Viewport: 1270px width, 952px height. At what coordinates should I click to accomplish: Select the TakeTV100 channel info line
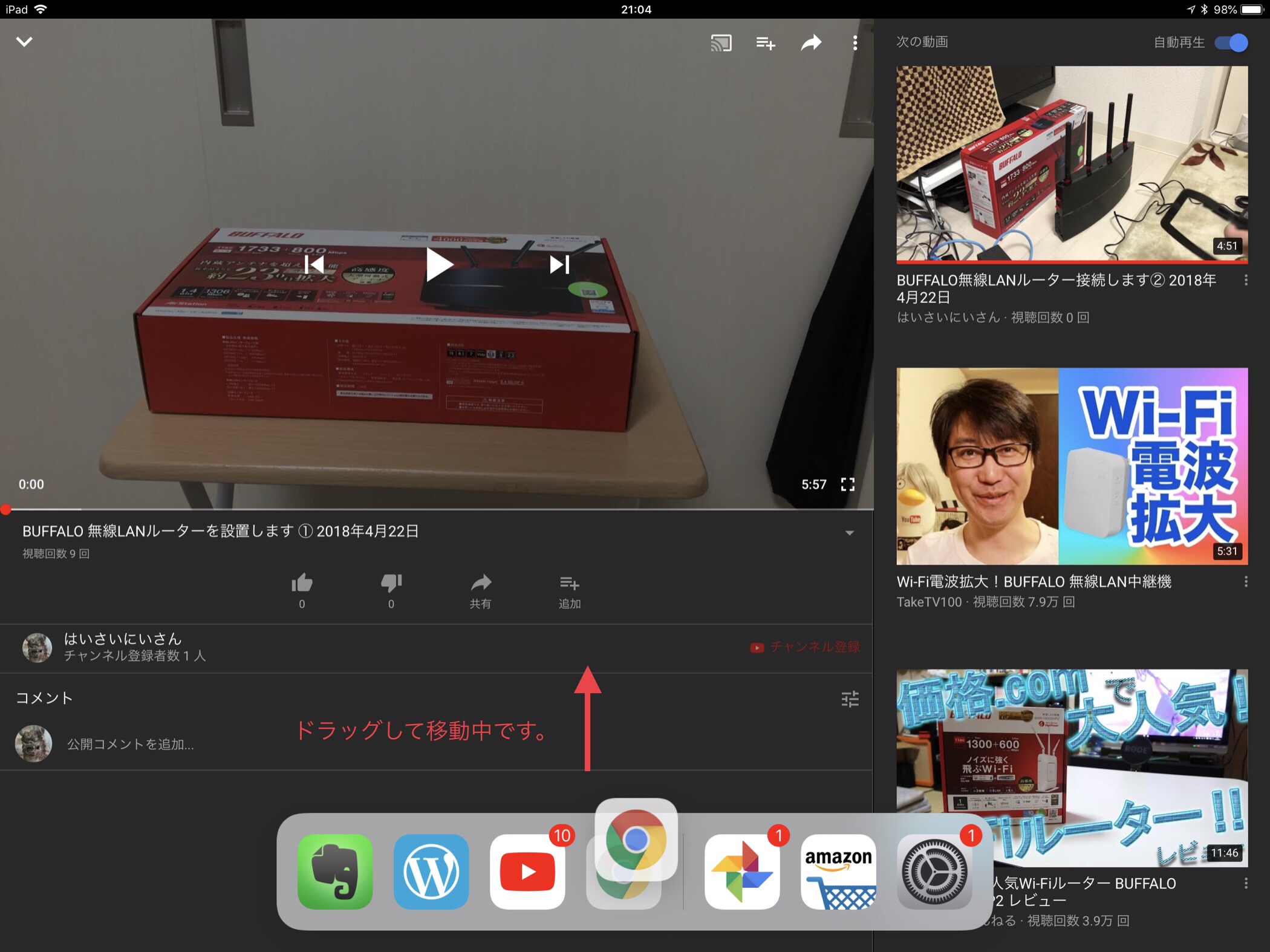point(986,602)
